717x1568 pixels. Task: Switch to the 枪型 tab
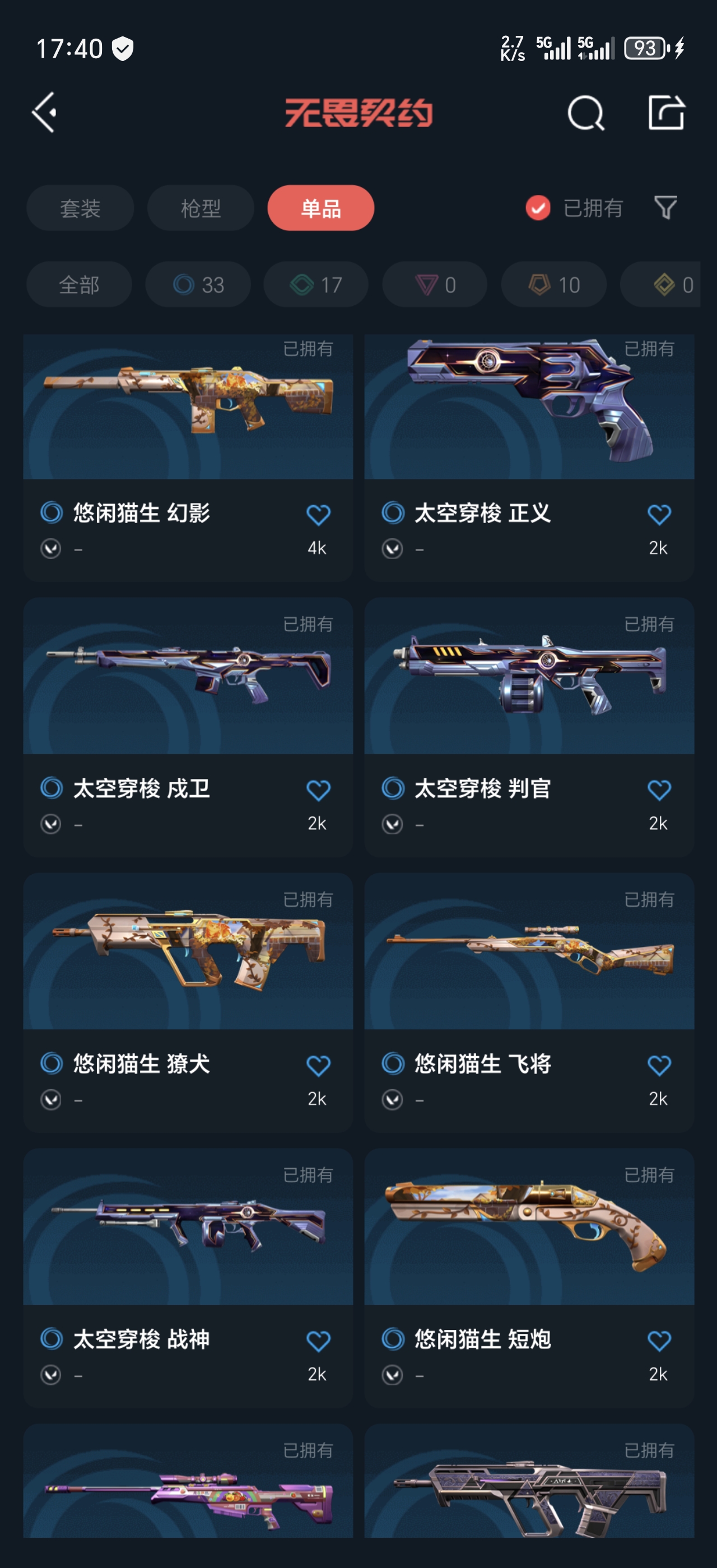tap(200, 208)
